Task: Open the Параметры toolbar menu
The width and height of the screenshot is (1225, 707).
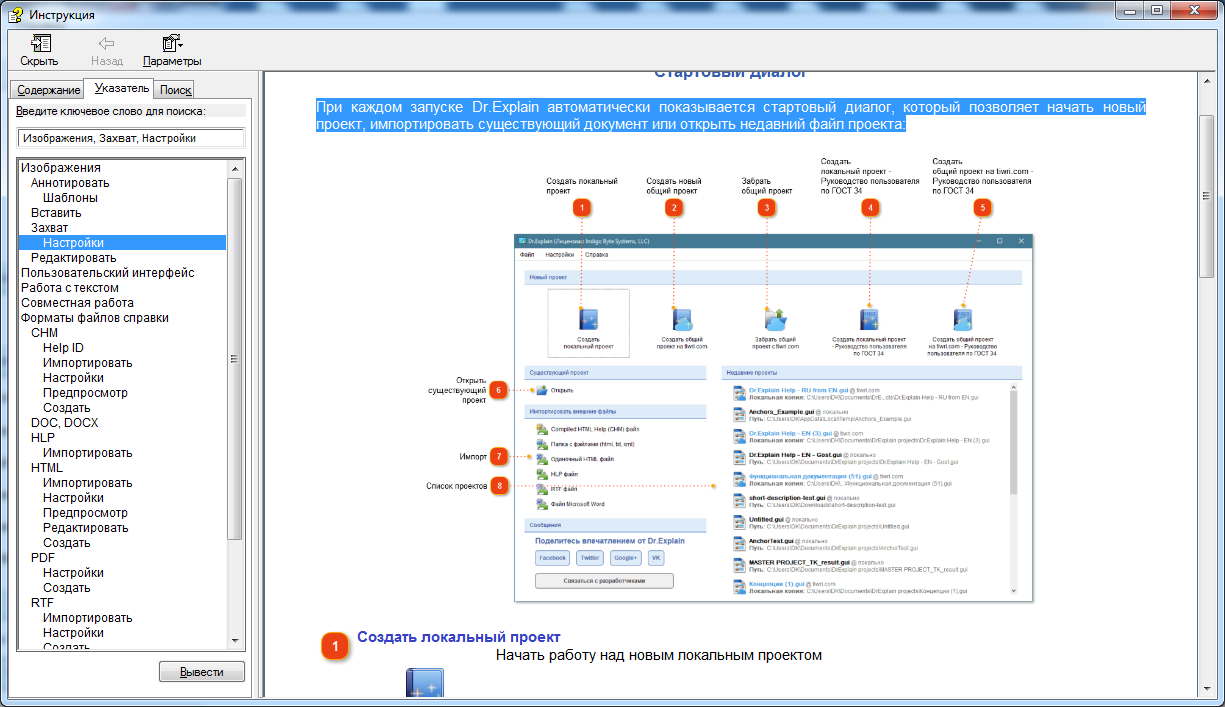Action: 172,51
